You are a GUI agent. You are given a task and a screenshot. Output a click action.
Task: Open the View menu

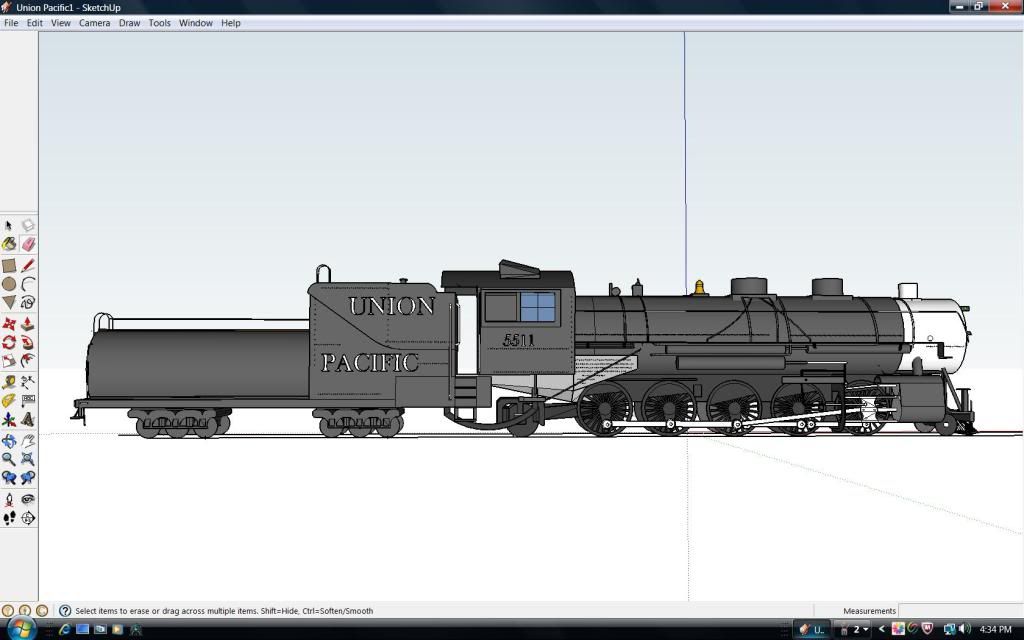click(x=61, y=23)
